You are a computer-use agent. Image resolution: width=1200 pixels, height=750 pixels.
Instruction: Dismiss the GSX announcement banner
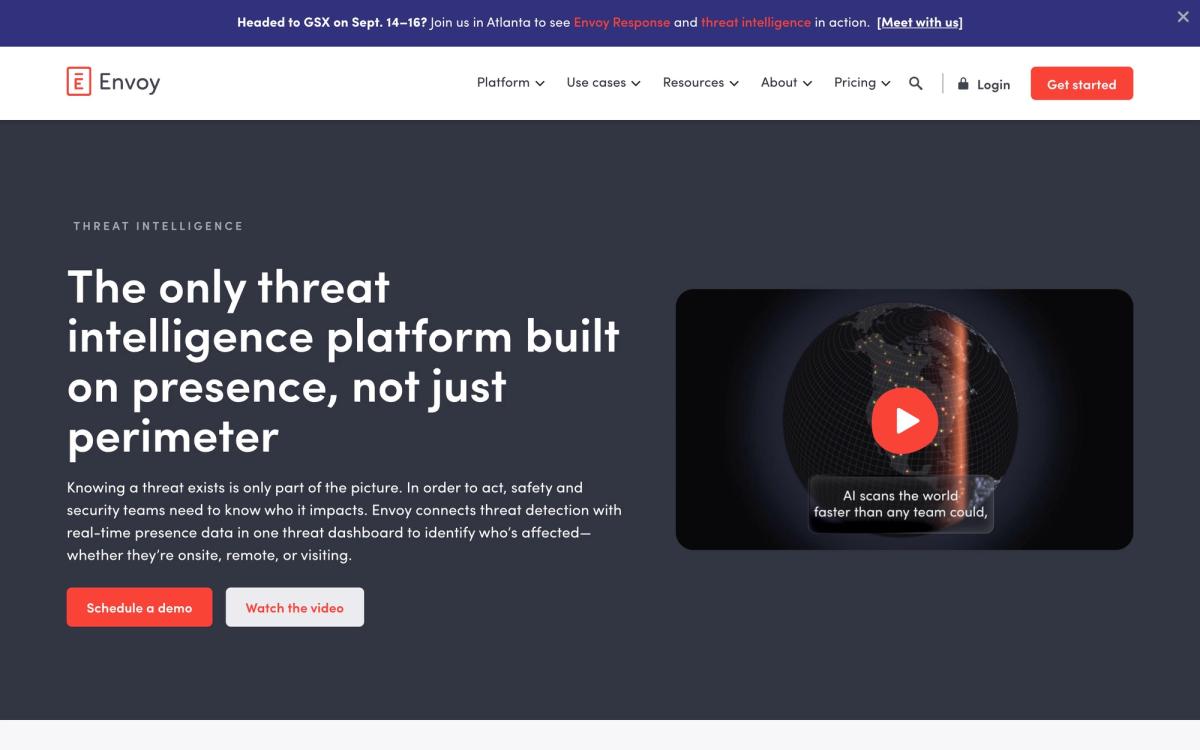coord(1183,17)
